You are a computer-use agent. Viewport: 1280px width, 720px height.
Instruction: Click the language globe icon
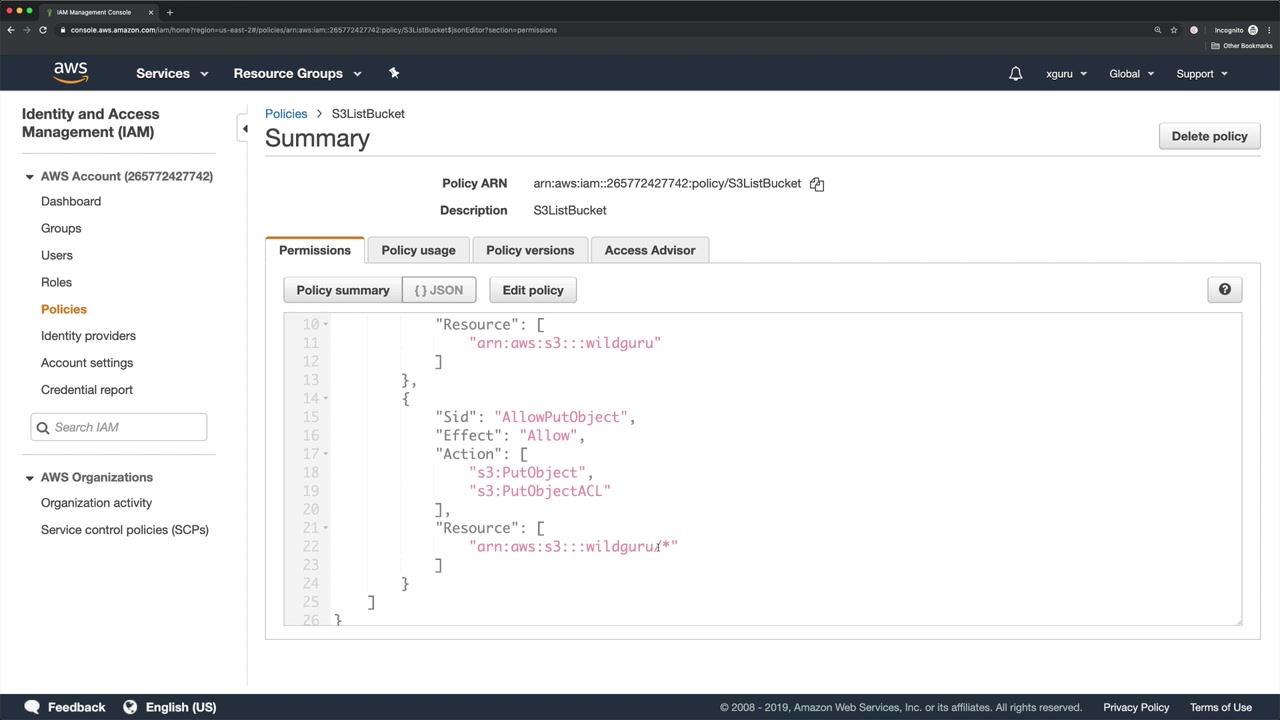(x=130, y=707)
